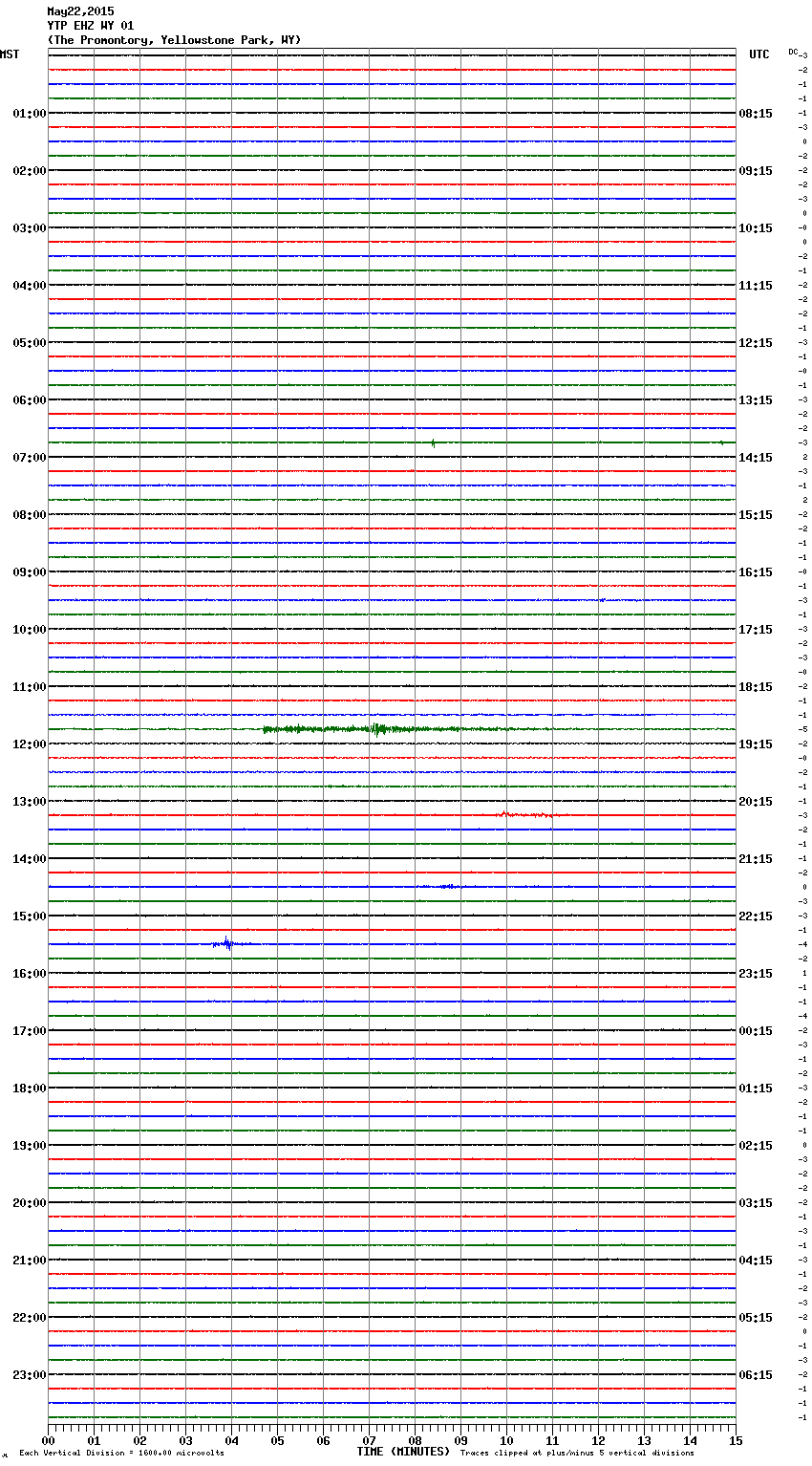Select the 19:15 UTC time label
Screen dimensions: 812x1466
756,744
